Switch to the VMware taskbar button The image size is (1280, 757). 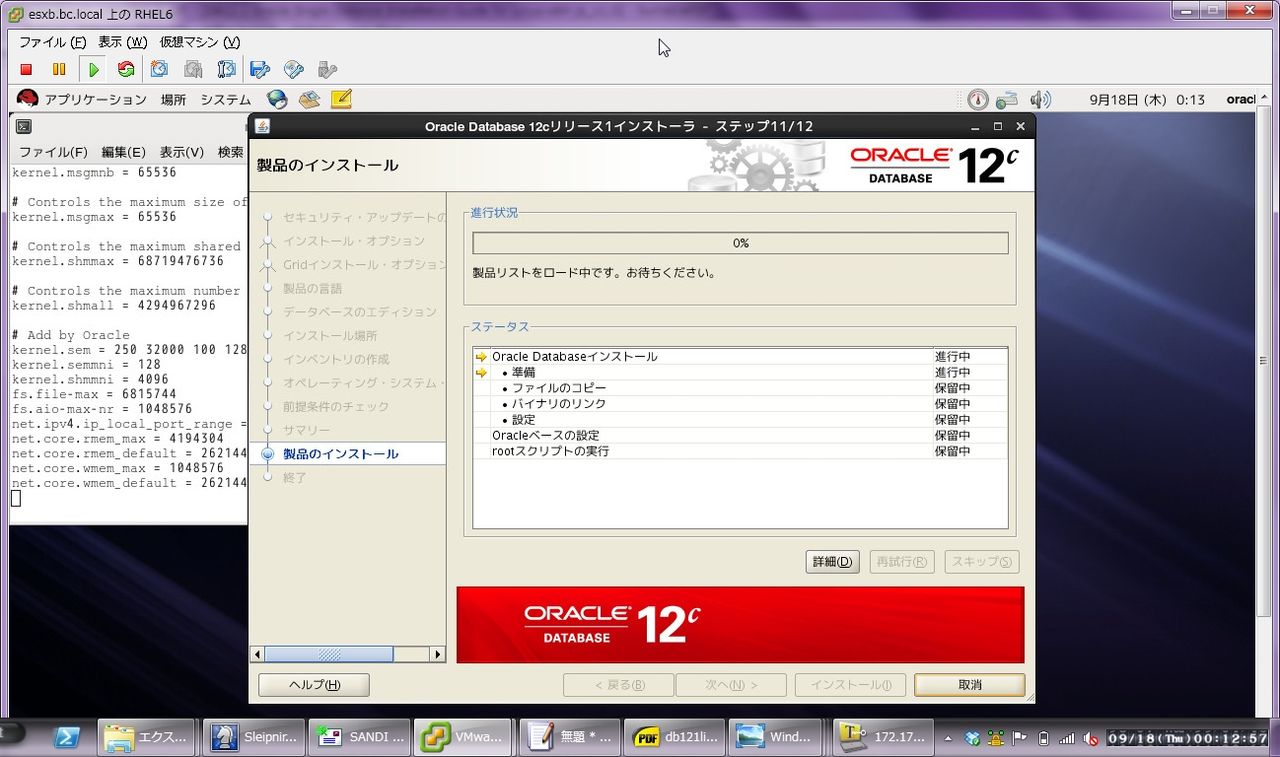pos(462,737)
